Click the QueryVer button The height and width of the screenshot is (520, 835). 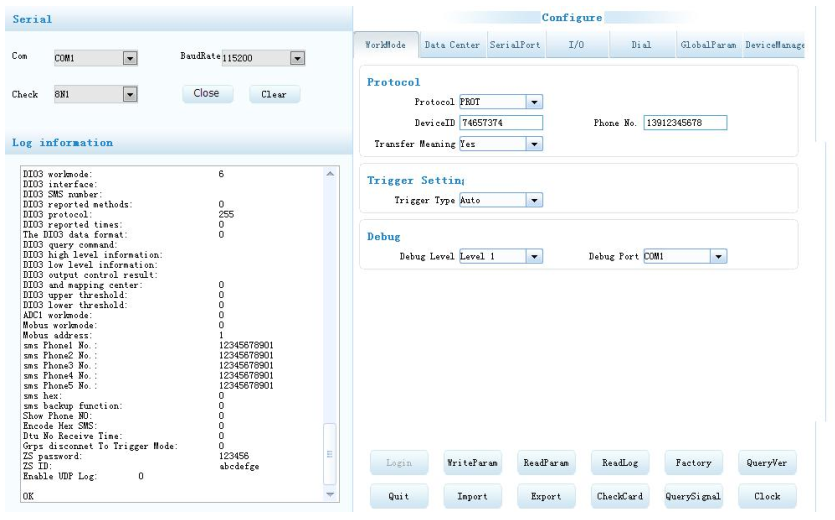click(767, 463)
